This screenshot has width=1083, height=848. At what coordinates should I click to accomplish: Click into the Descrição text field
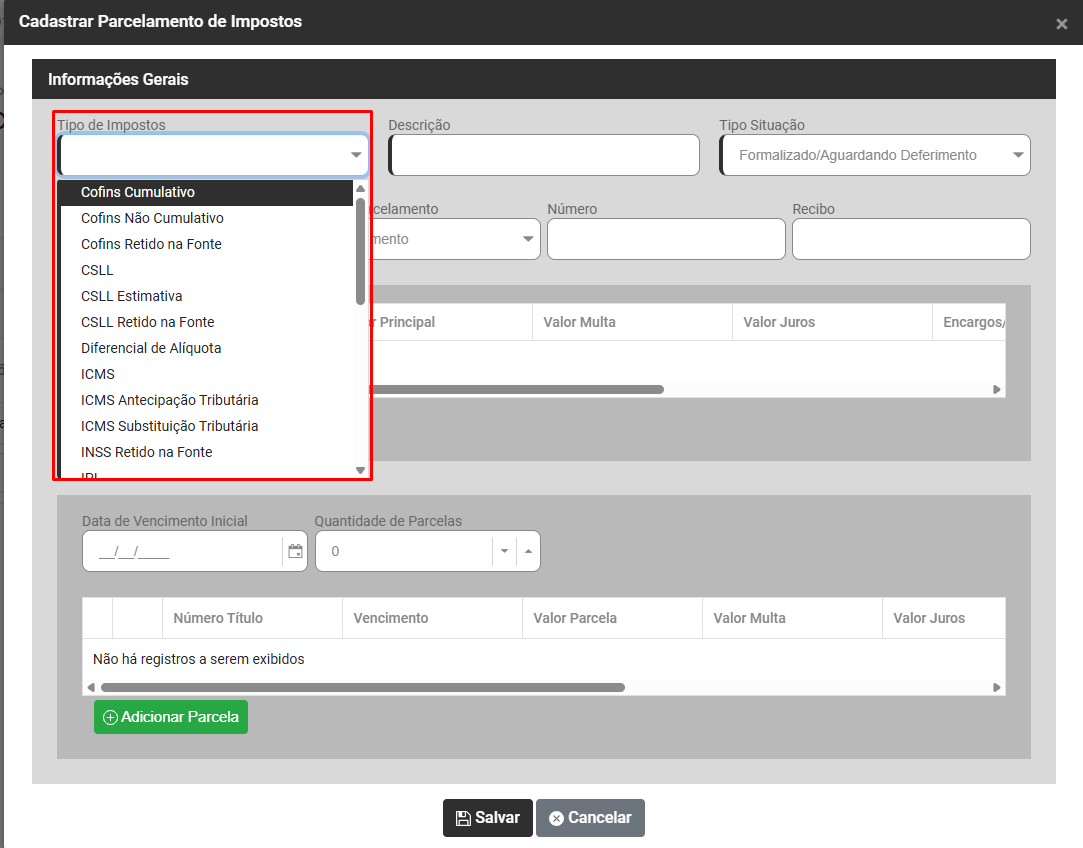544,155
